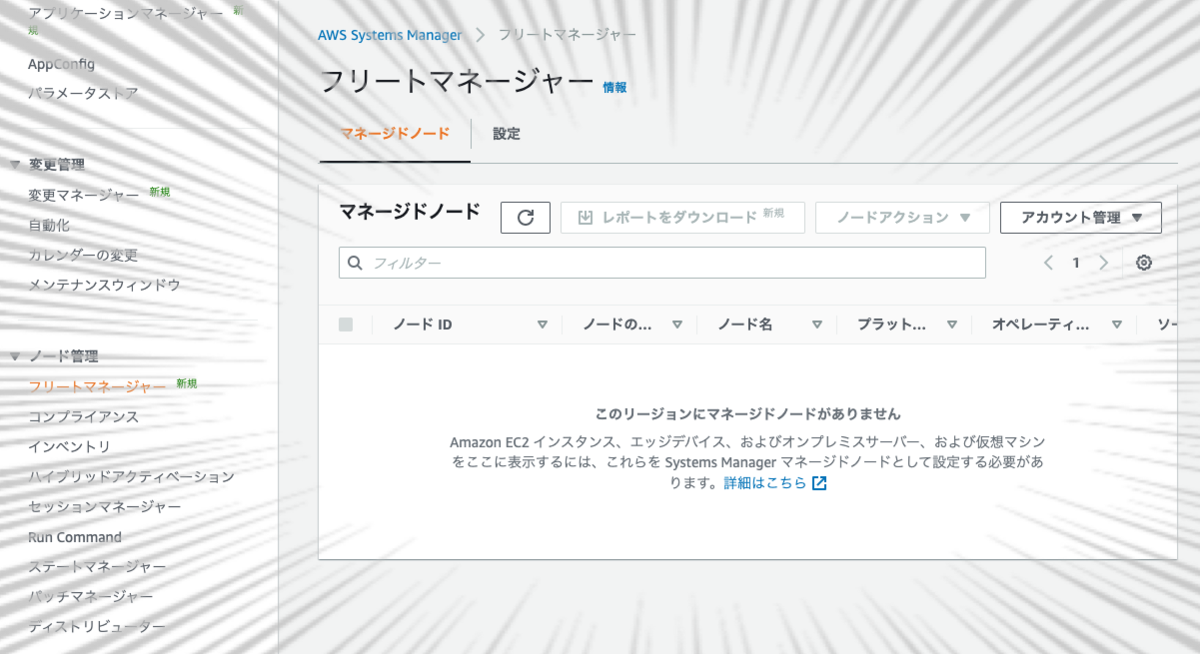This screenshot has width=1200, height=654.
Task: Open 自動化 in sidebar
Action: point(49,225)
